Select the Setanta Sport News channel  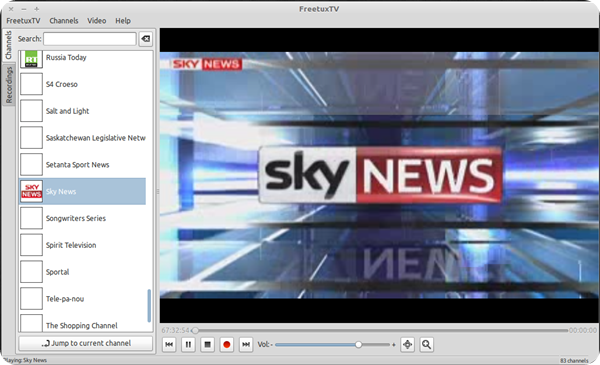click(x=83, y=165)
